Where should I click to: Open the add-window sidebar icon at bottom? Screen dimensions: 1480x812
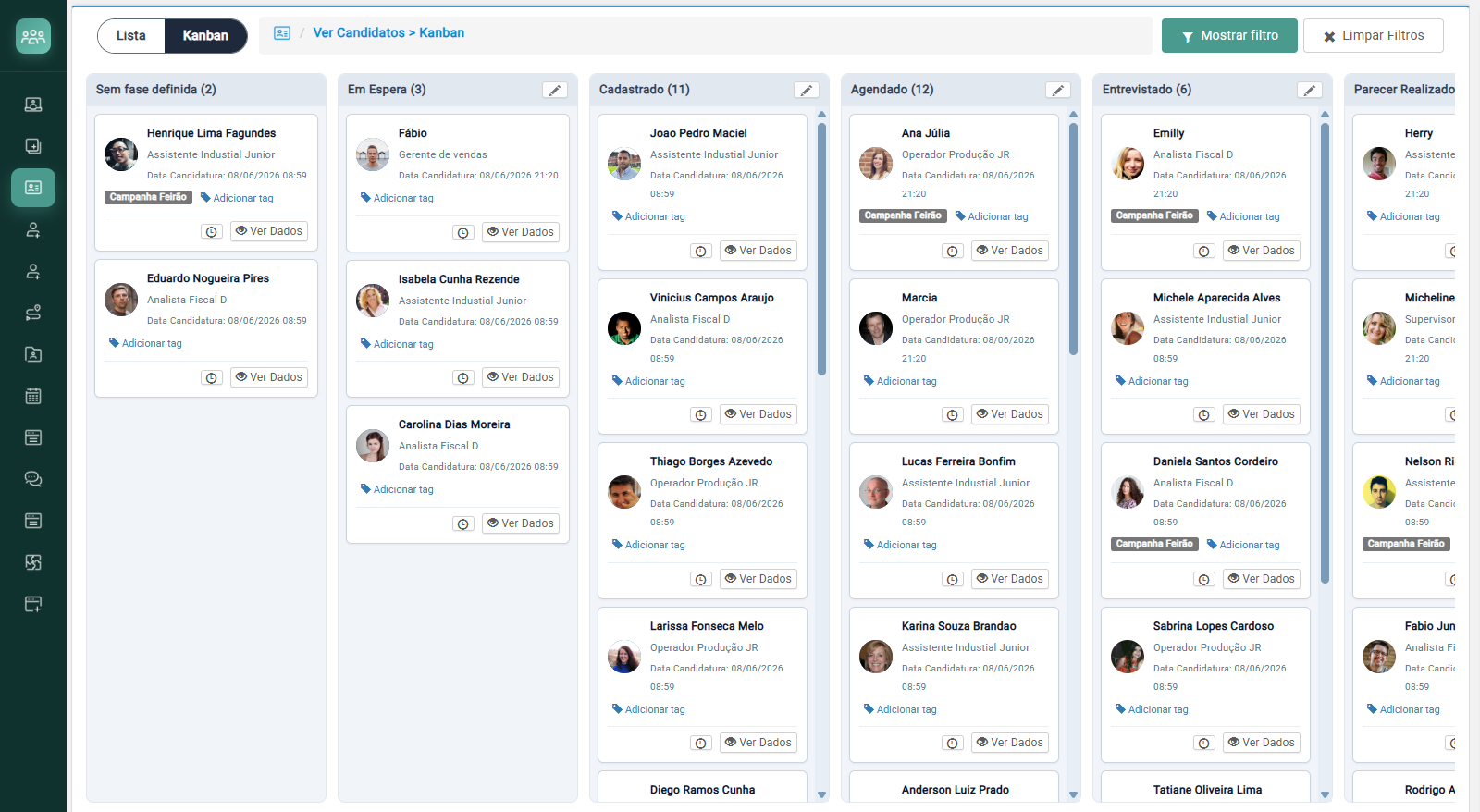(33, 604)
